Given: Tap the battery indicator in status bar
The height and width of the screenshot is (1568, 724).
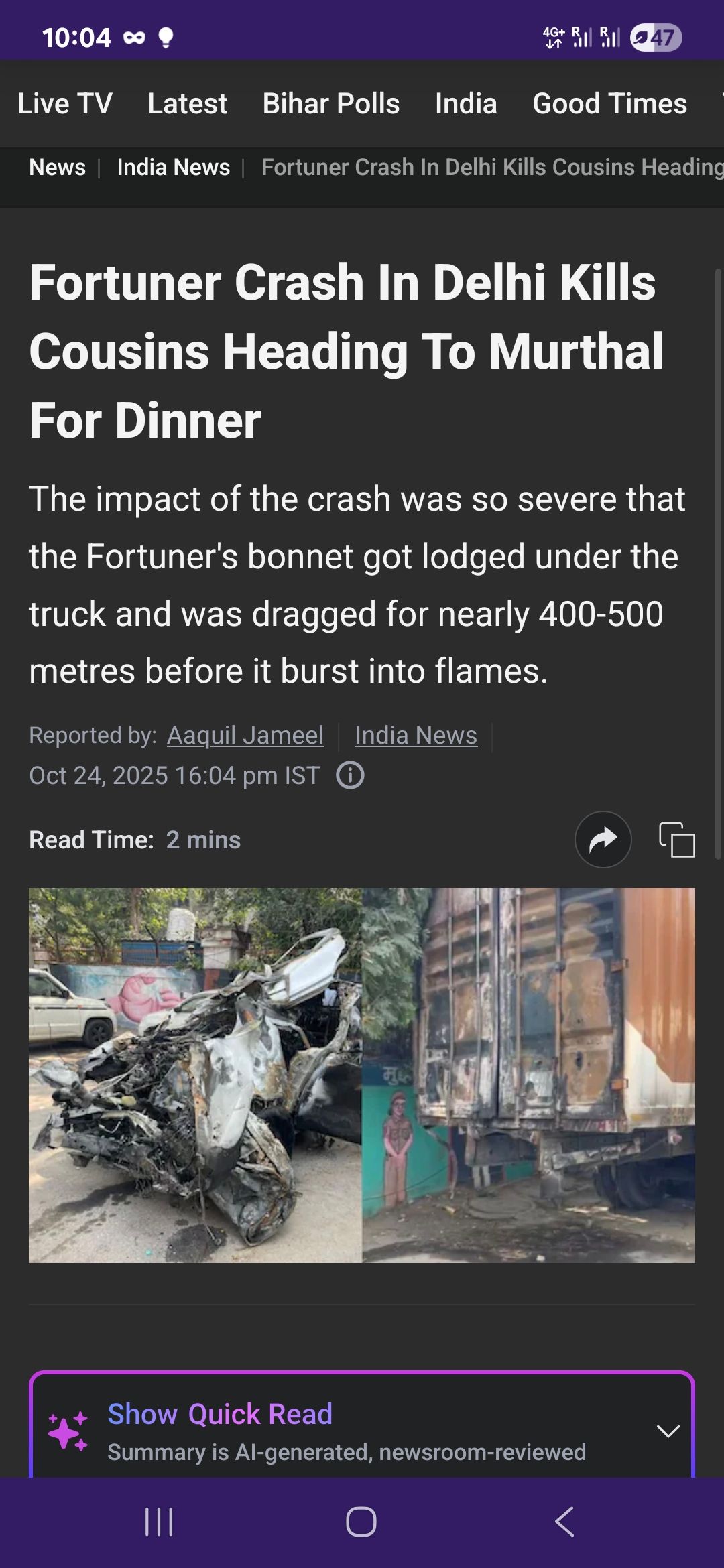Looking at the screenshot, I should (x=656, y=38).
